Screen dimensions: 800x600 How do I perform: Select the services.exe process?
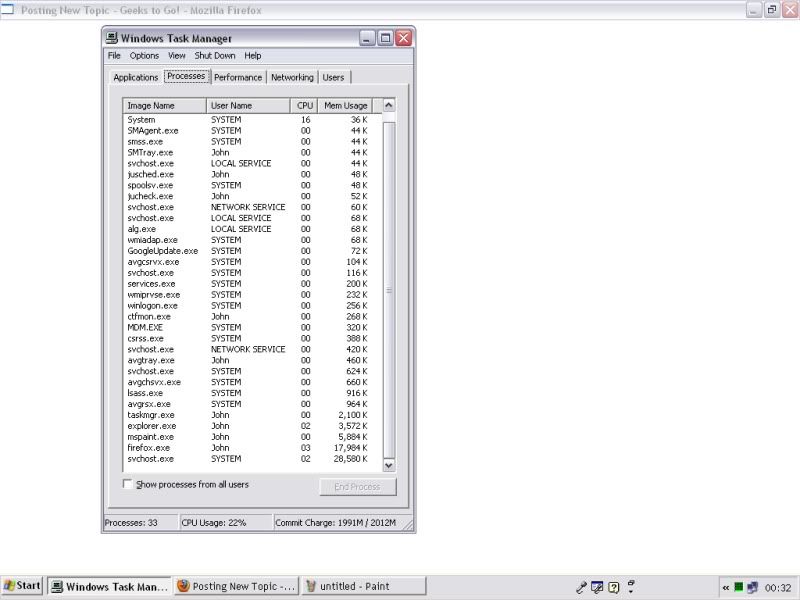[253, 284]
